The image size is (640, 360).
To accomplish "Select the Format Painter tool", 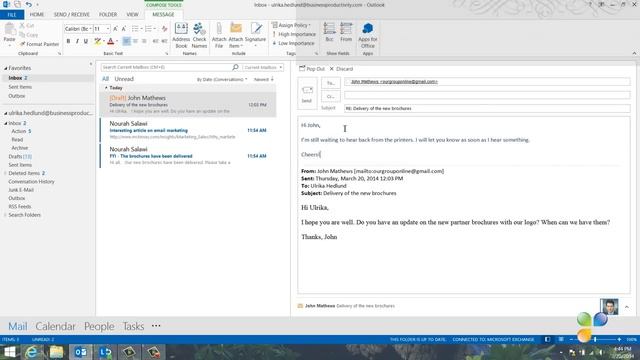I will 39,44.
